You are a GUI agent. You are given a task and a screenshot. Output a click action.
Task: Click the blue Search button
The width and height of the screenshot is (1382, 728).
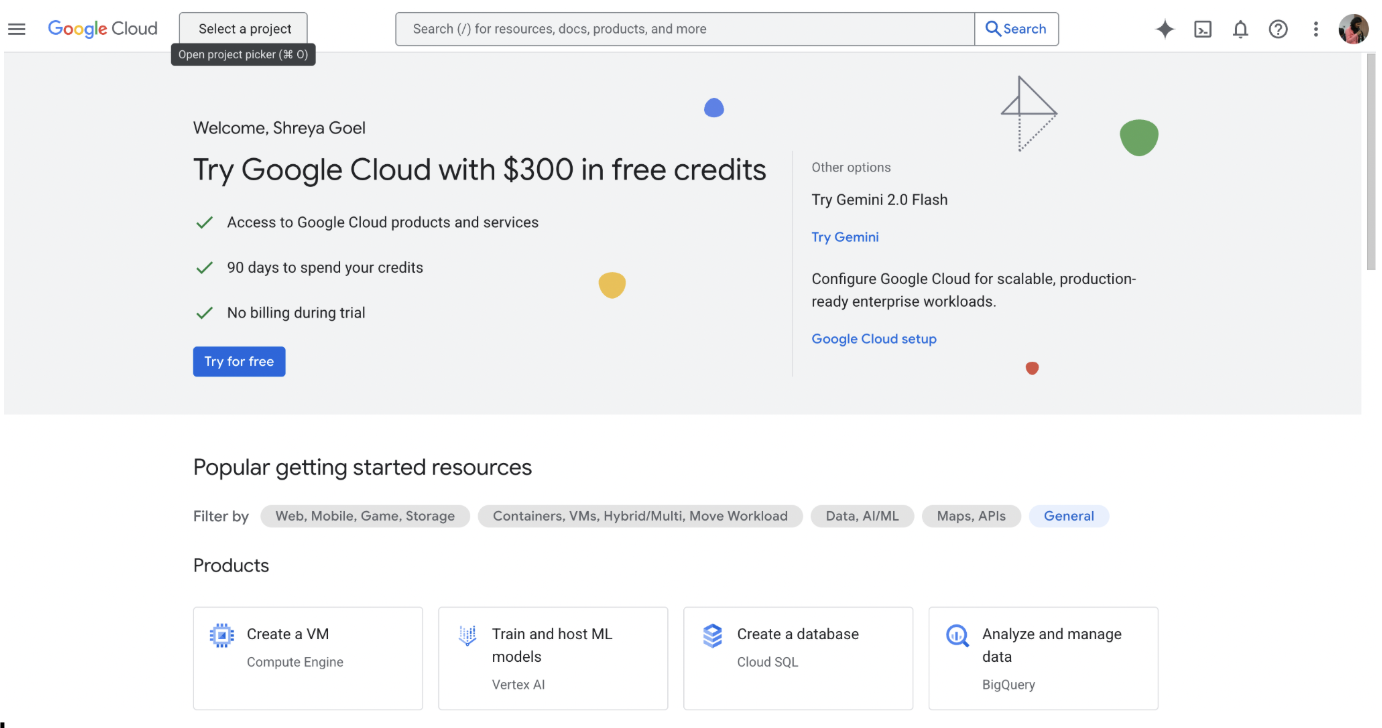pos(1016,29)
